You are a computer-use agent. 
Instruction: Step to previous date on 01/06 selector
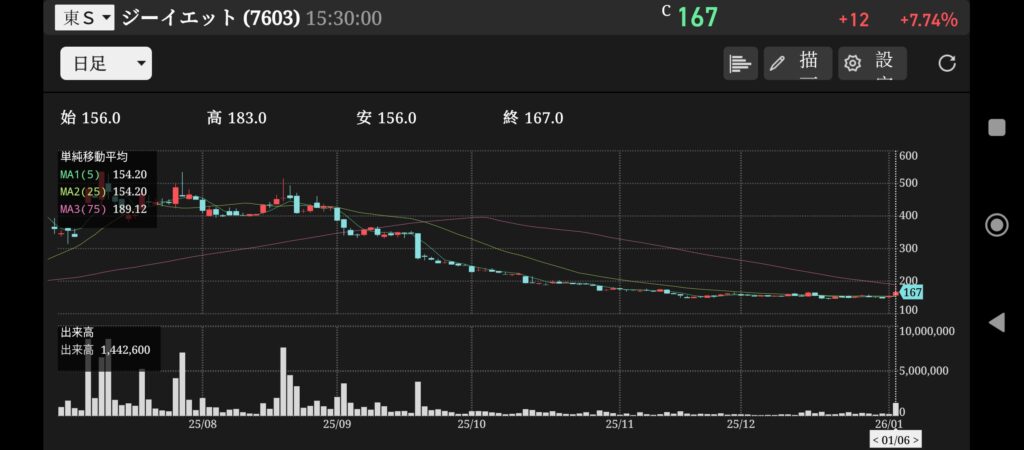877,439
